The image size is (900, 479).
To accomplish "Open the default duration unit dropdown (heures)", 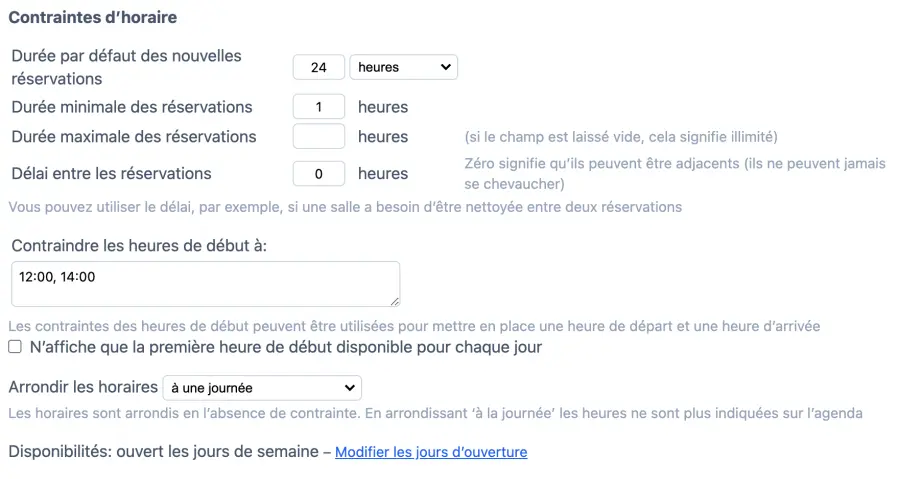I will (x=403, y=67).
